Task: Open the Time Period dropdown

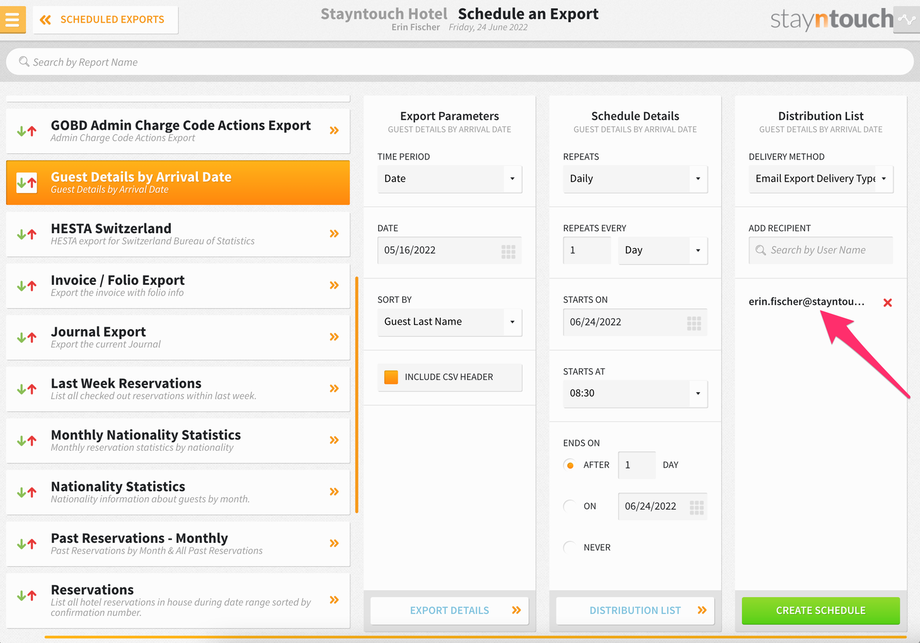Action: [449, 178]
